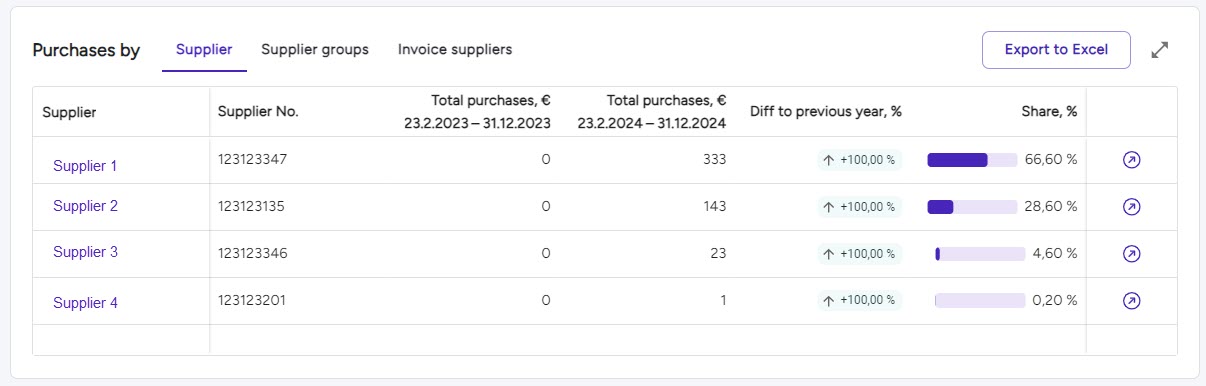Viewport: 1206px width, 386px height.
Task: Open details arrow icon for Supplier 1
Action: [x=1132, y=160]
